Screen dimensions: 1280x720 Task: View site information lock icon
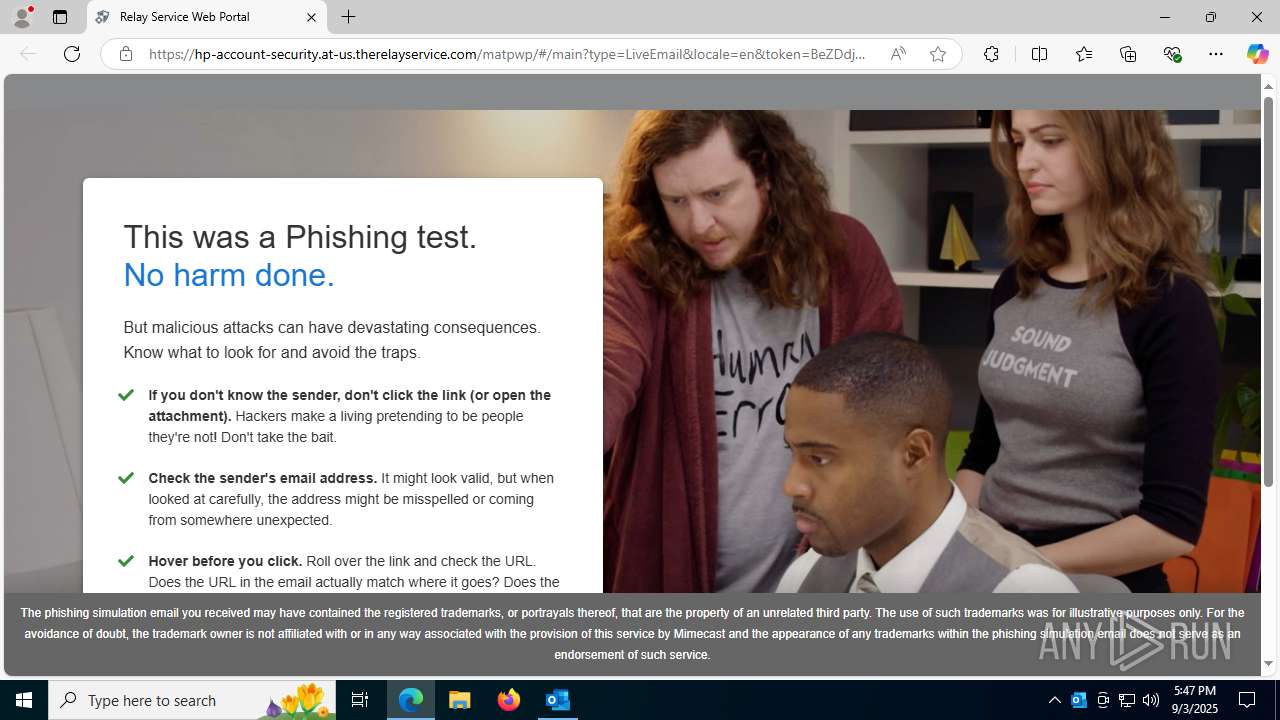click(x=126, y=54)
